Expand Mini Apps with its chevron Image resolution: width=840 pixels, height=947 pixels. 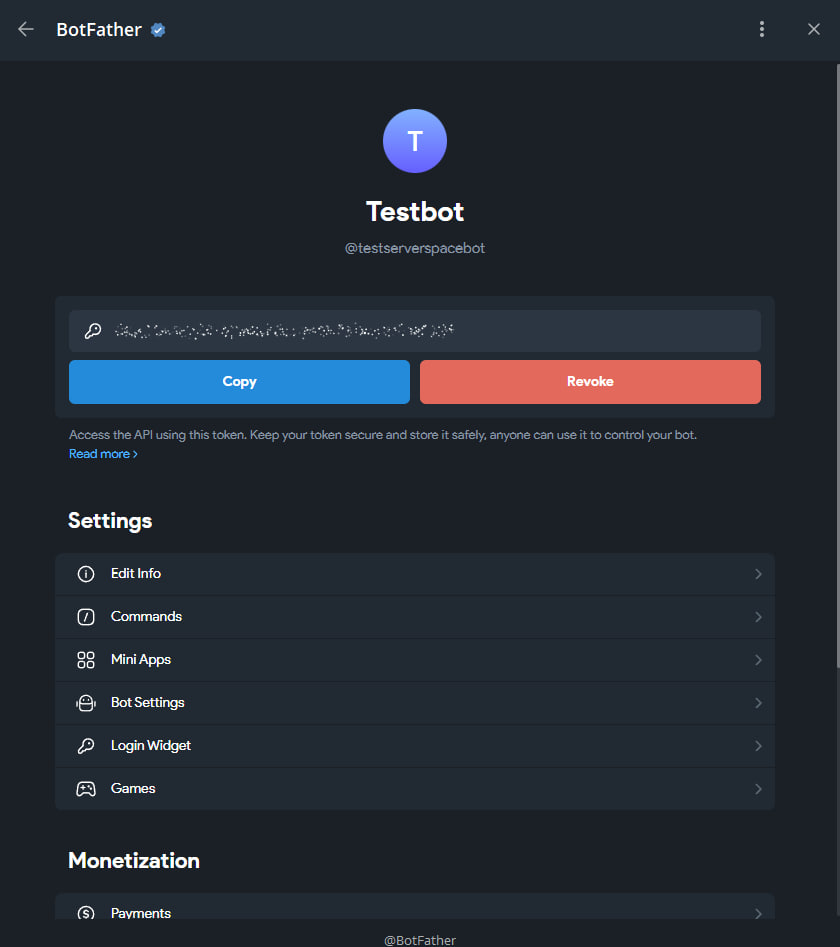pos(758,660)
